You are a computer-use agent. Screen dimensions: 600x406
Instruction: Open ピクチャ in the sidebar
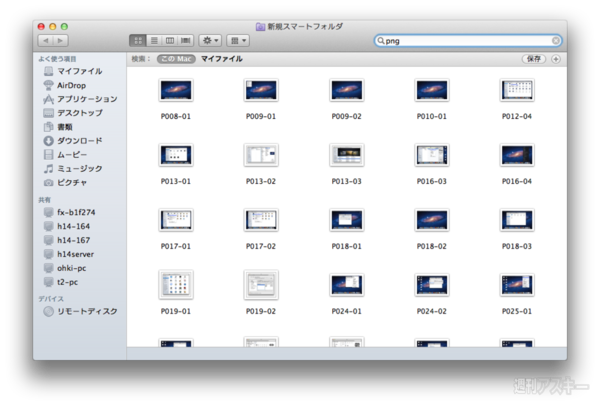[x=65, y=183]
